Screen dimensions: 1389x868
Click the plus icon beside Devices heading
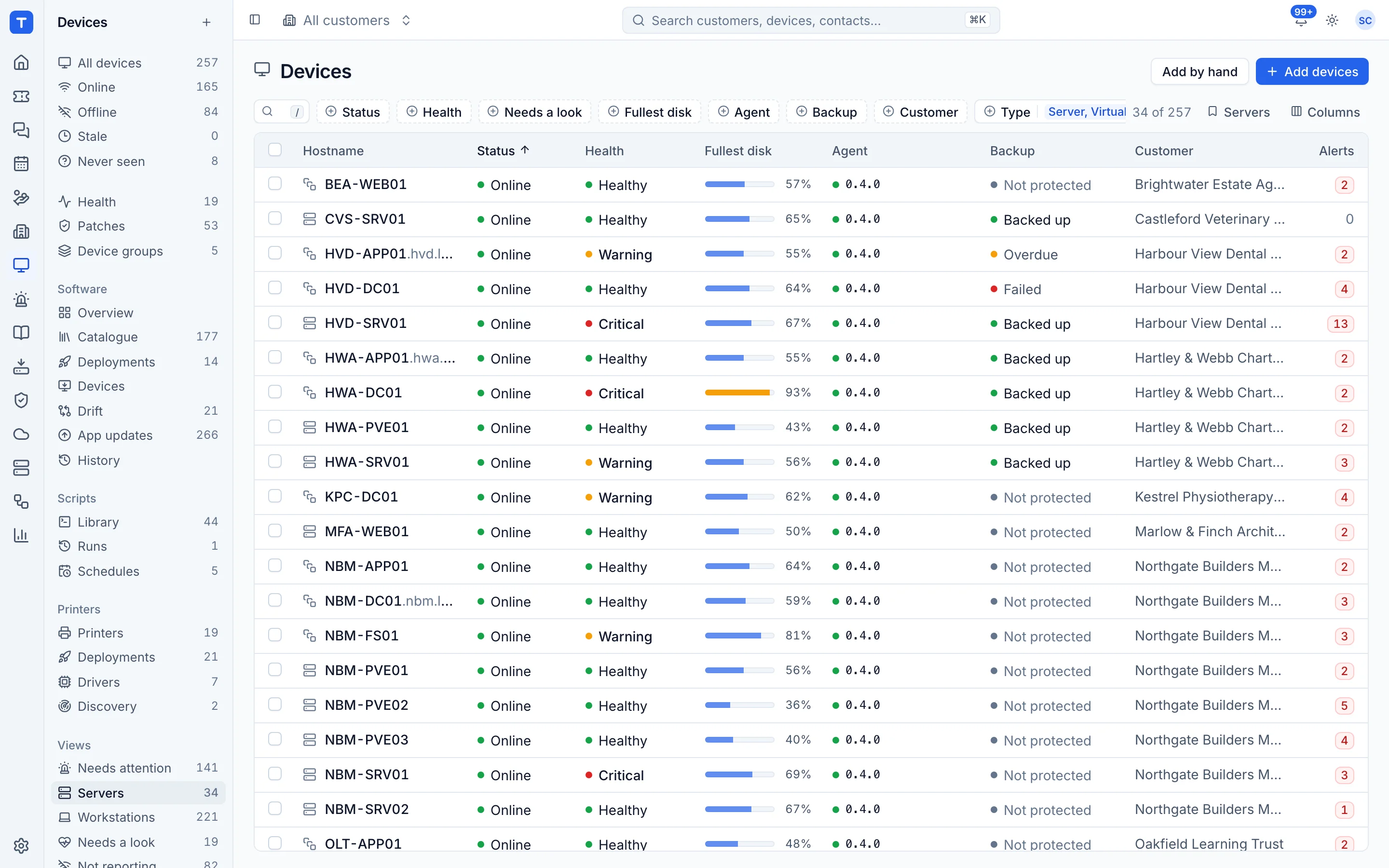click(206, 22)
